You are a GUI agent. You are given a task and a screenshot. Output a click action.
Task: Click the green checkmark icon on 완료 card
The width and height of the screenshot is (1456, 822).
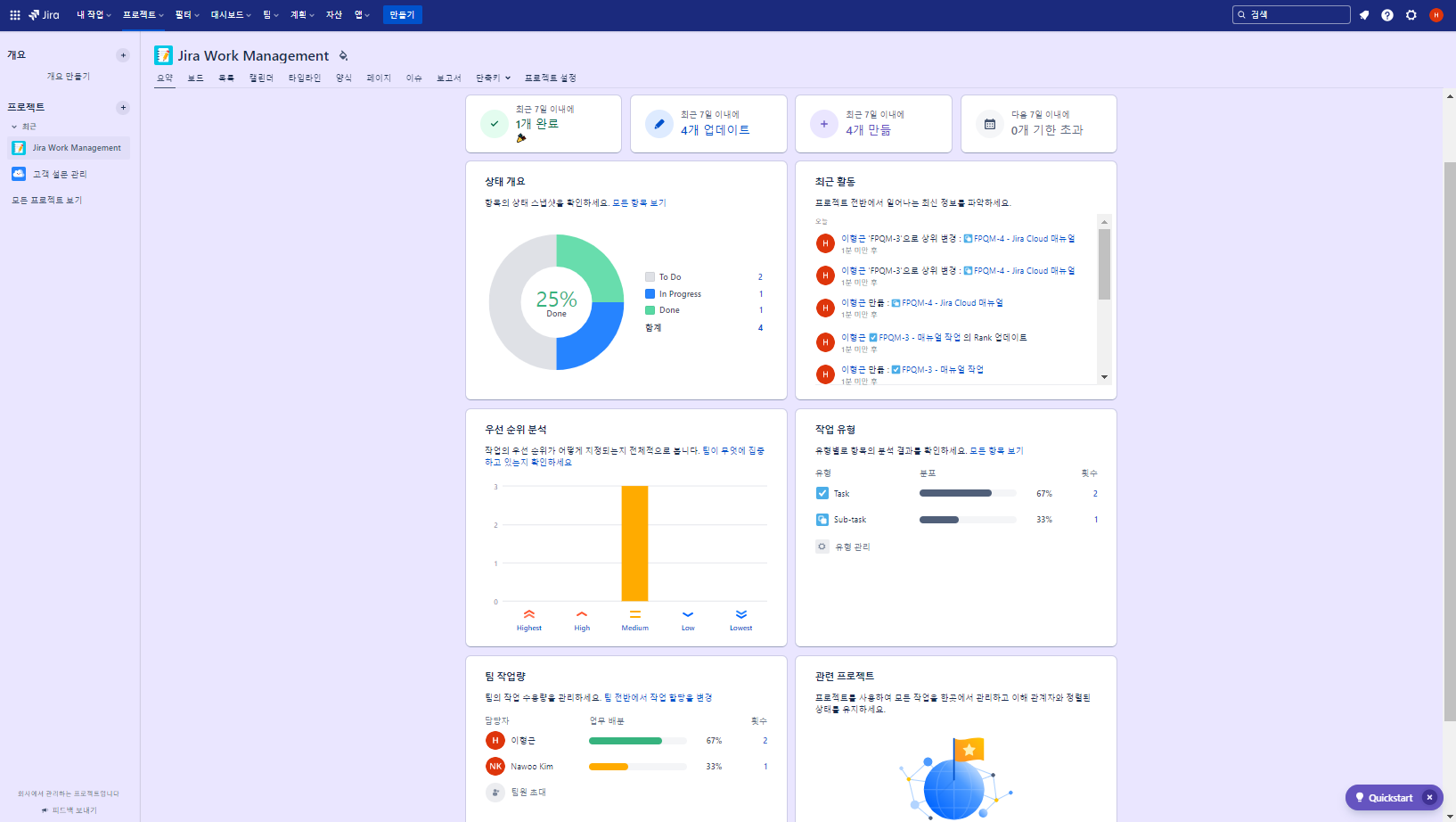coord(495,124)
